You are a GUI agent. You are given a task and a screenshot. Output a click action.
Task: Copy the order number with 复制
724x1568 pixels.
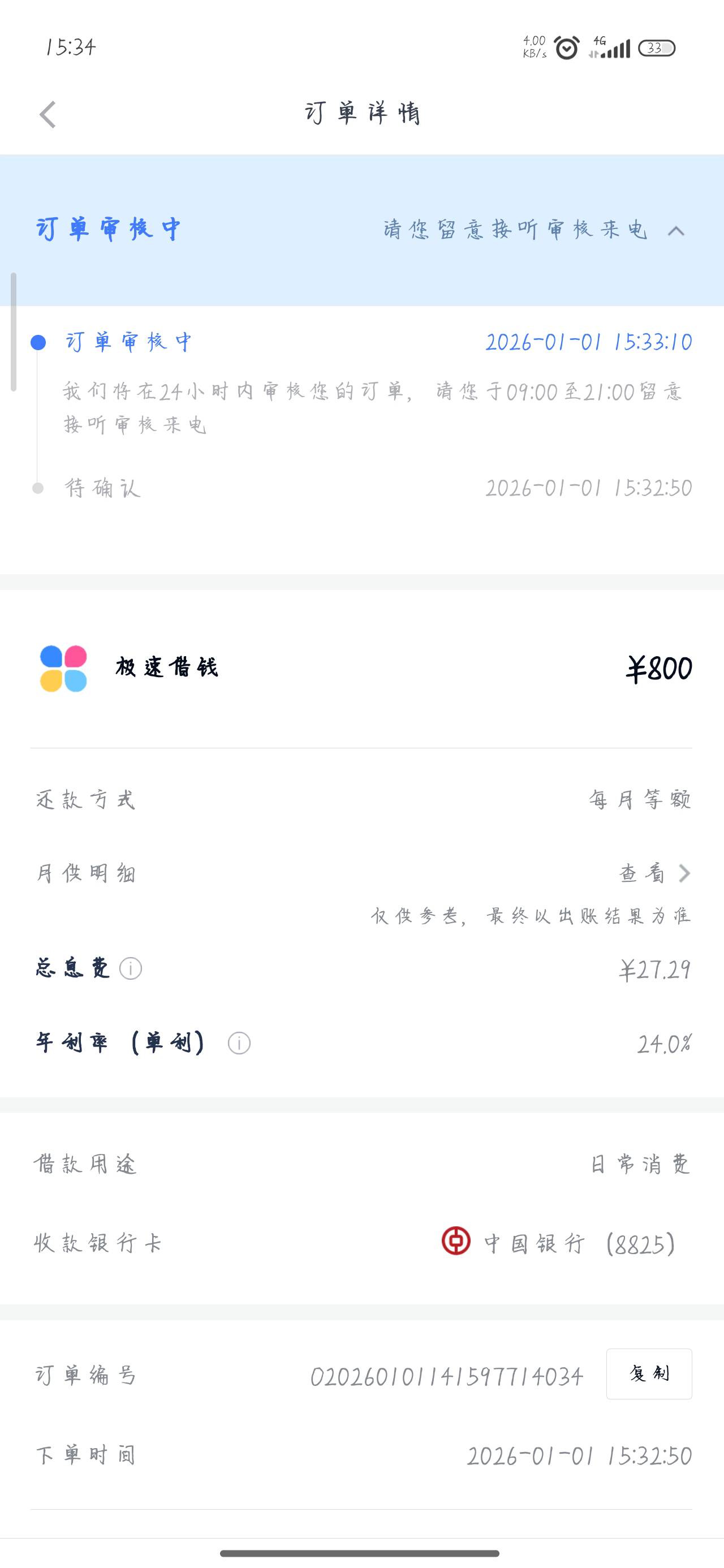pyautogui.click(x=649, y=1374)
